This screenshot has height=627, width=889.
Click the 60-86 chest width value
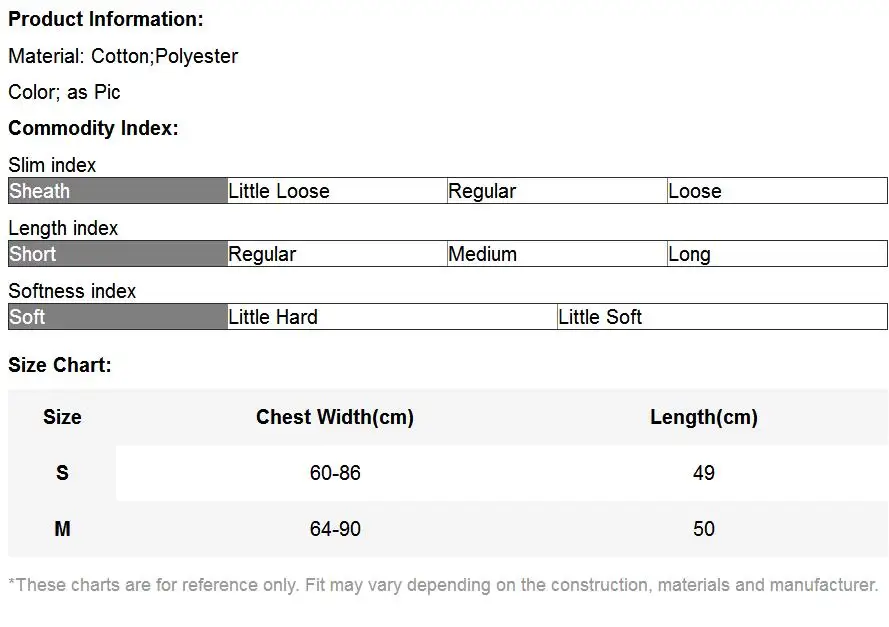click(x=335, y=473)
